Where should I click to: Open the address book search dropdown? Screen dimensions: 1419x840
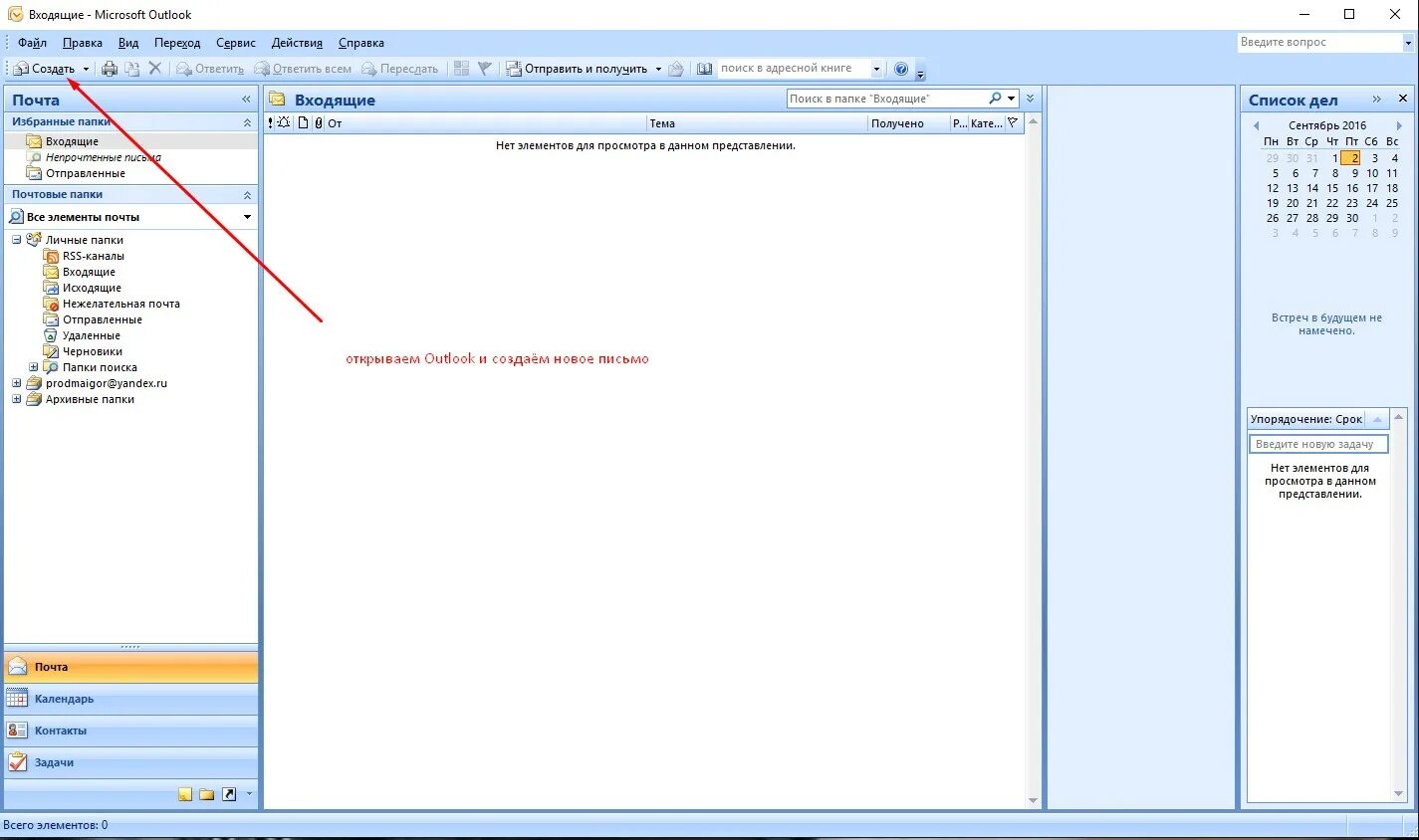(x=876, y=69)
